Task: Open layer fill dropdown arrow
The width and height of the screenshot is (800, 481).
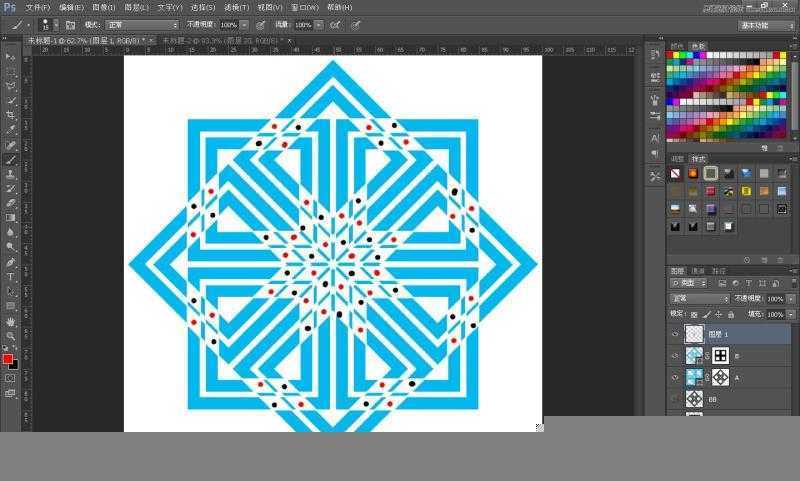Action: (x=791, y=315)
